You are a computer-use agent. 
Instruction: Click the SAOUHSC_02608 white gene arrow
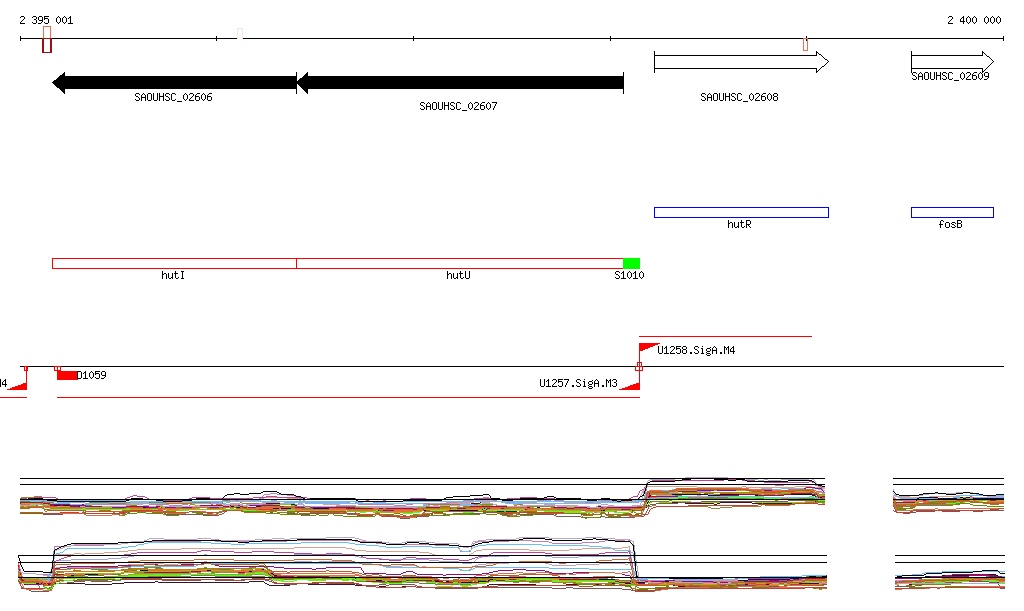(740, 62)
